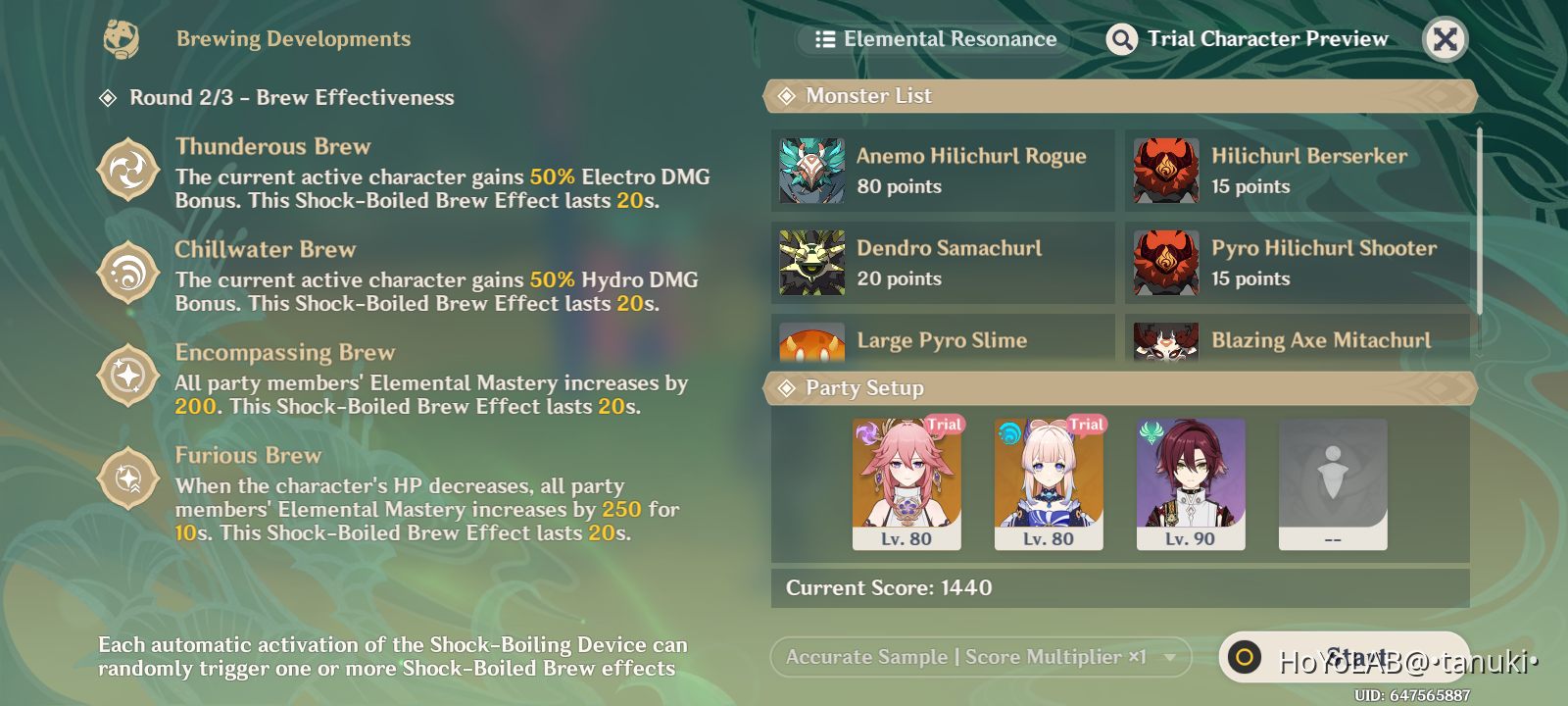This screenshot has height=706, width=1568.
Task: Select the Hilichurl Berserker monster icon
Action: click(1166, 170)
